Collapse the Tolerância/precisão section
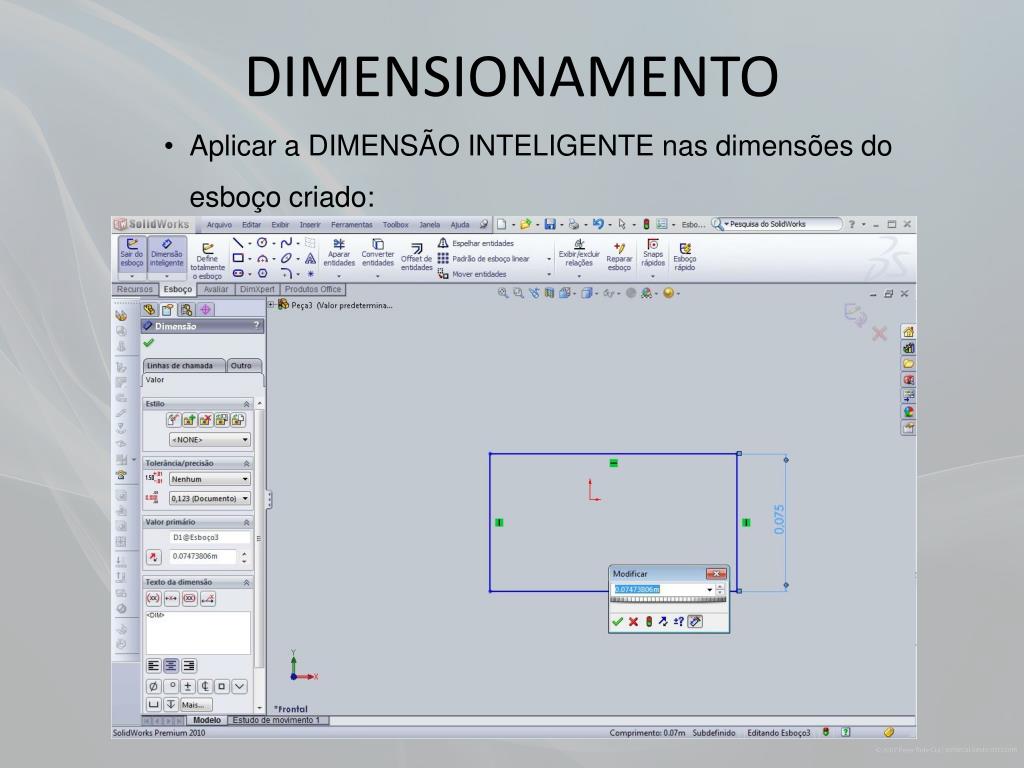 tap(246, 463)
